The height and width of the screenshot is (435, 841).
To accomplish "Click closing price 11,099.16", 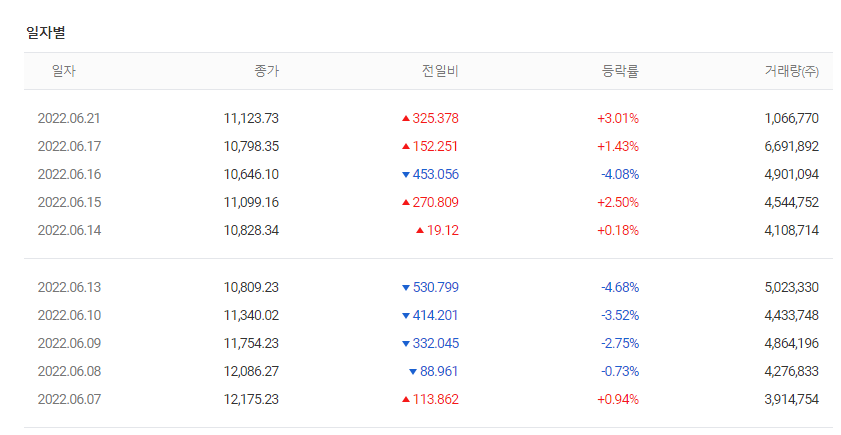I will point(251,202).
